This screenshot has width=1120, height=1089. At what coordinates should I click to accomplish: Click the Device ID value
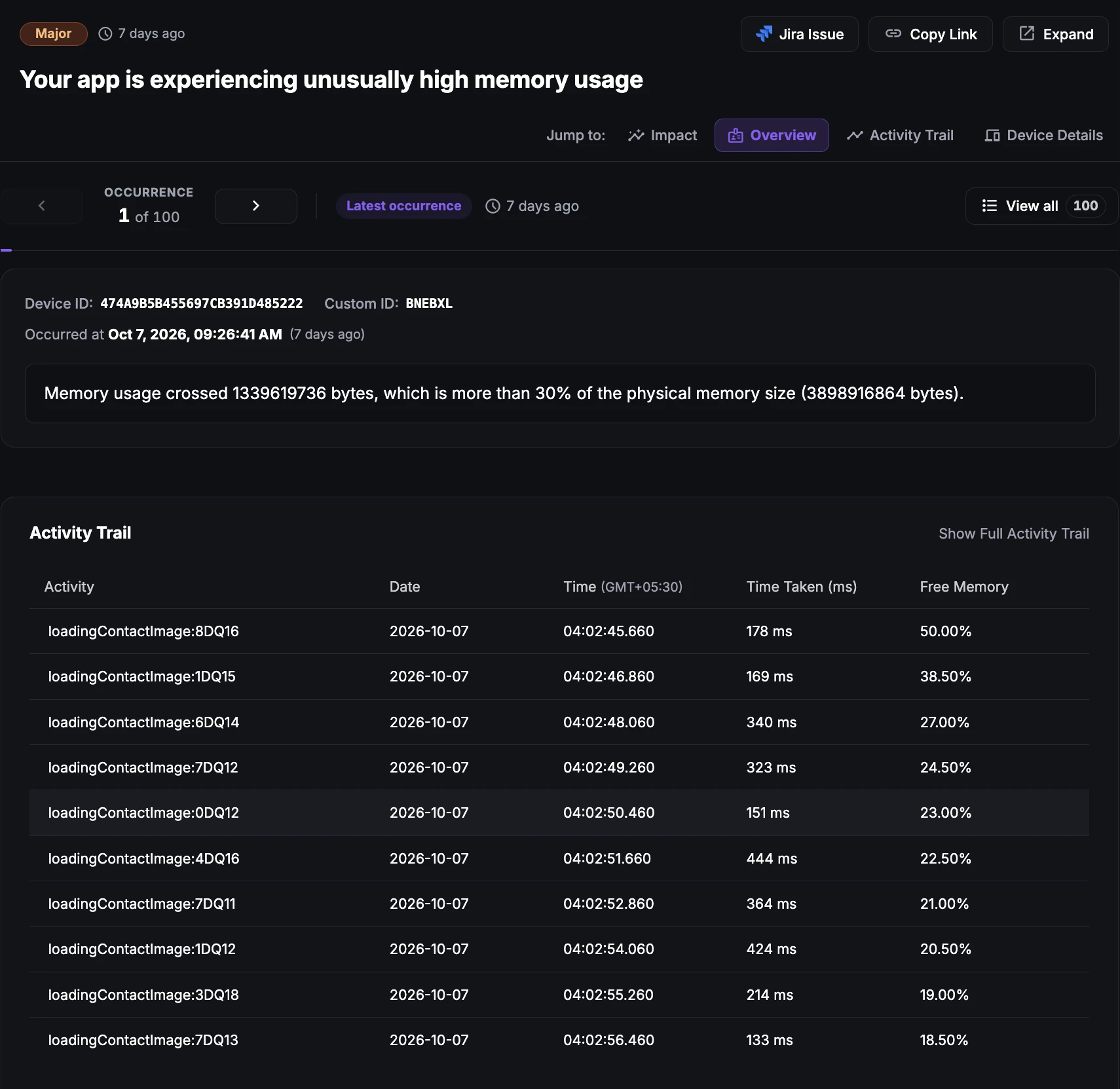tap(201, 303)
